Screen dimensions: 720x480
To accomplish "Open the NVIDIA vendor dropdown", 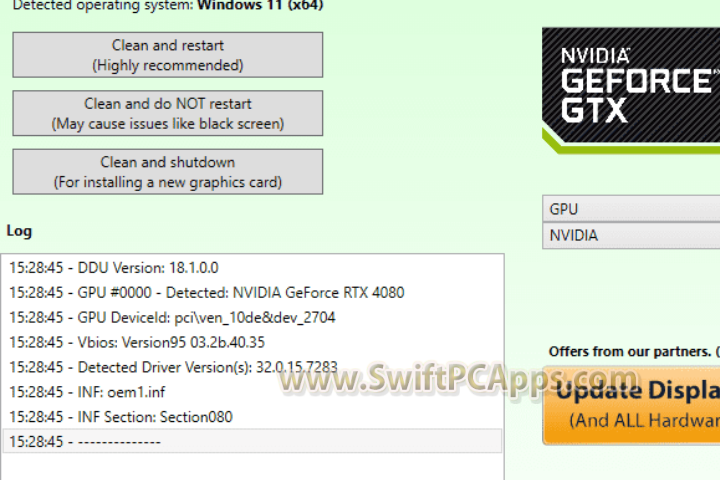I will click(x=631, y=236).
